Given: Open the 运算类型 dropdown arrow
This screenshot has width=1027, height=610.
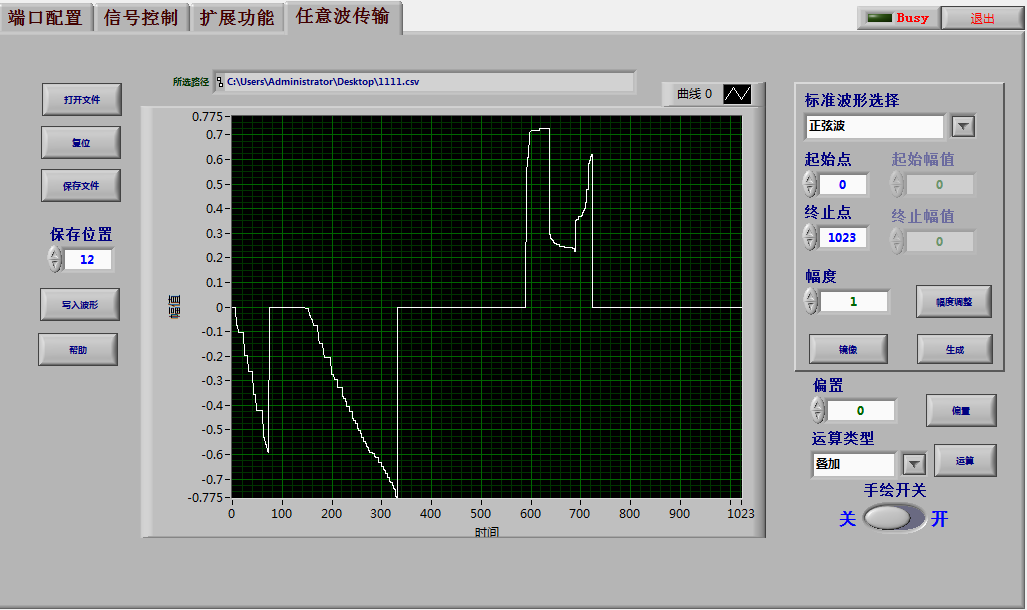Looking at the screenshot, I should pyautogui.click(x=914, y=464).
